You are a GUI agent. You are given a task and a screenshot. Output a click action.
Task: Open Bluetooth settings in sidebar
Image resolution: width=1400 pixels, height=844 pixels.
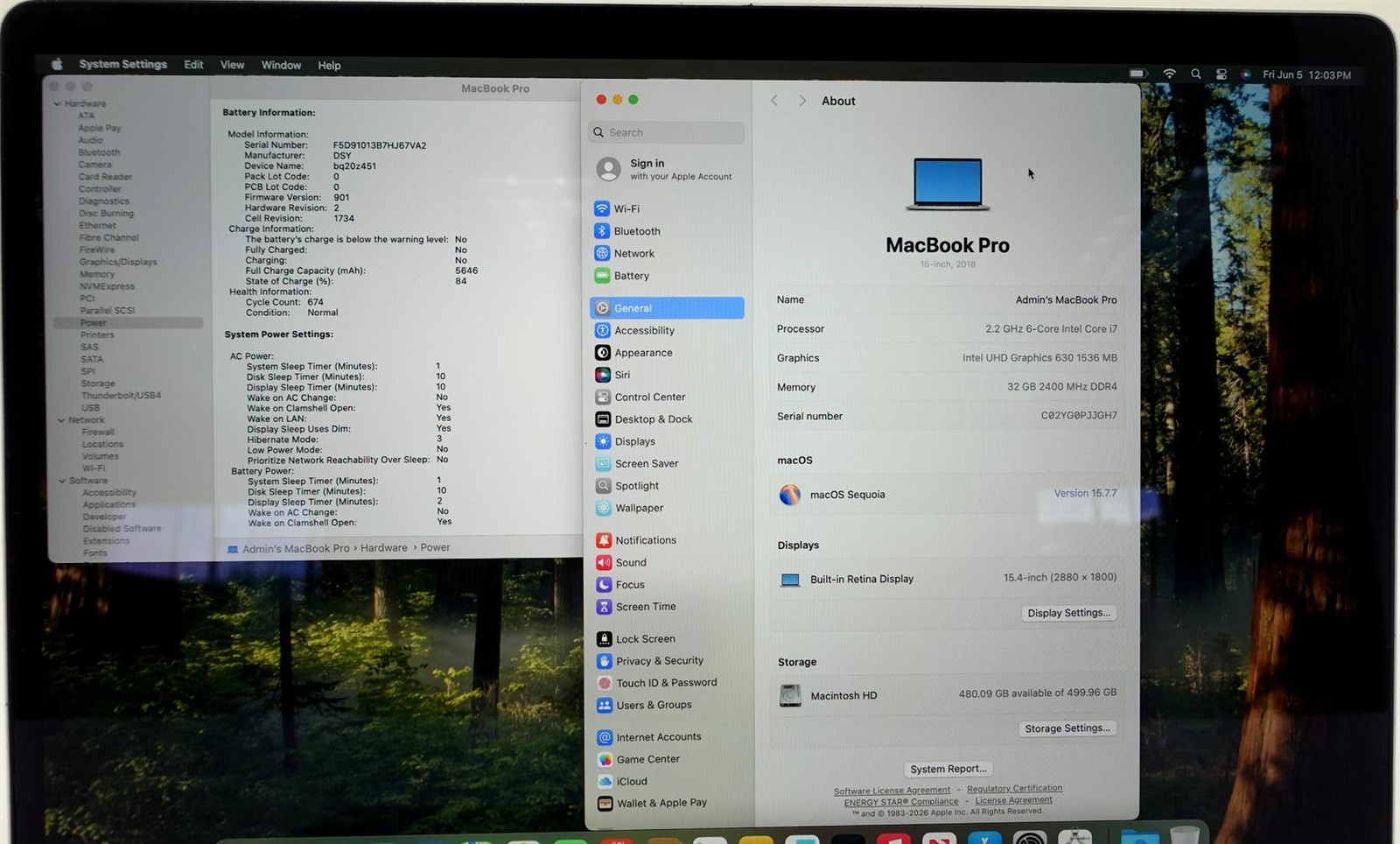(x=666, y=231)
